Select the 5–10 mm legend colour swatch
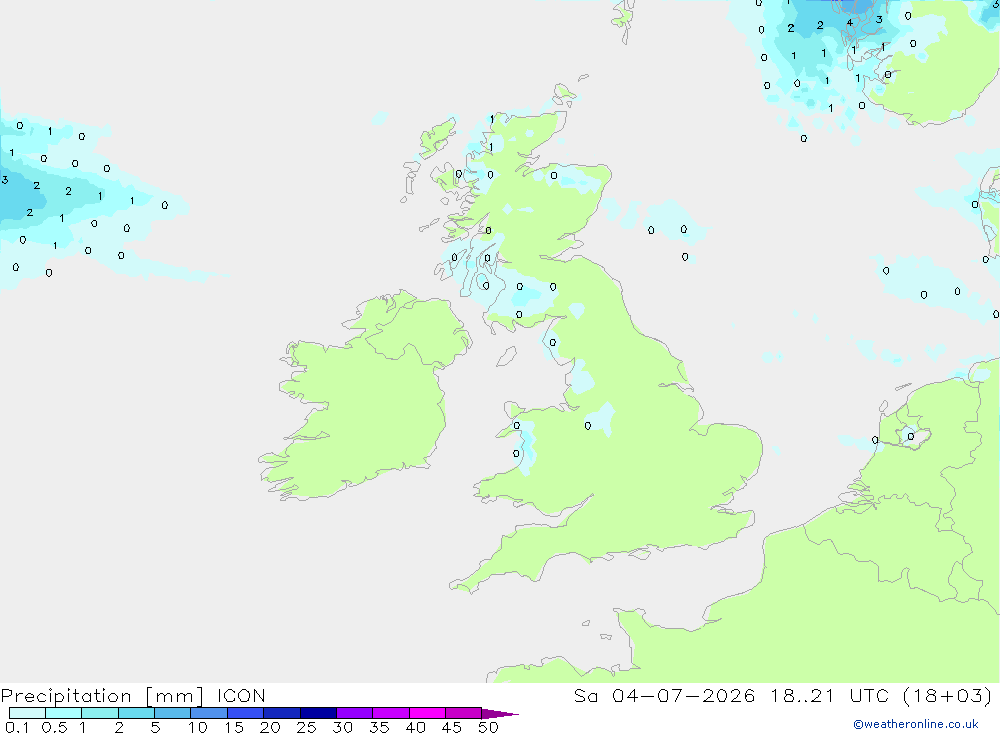This screenshot has height=733, width=1000. click(x=172, y=713)
